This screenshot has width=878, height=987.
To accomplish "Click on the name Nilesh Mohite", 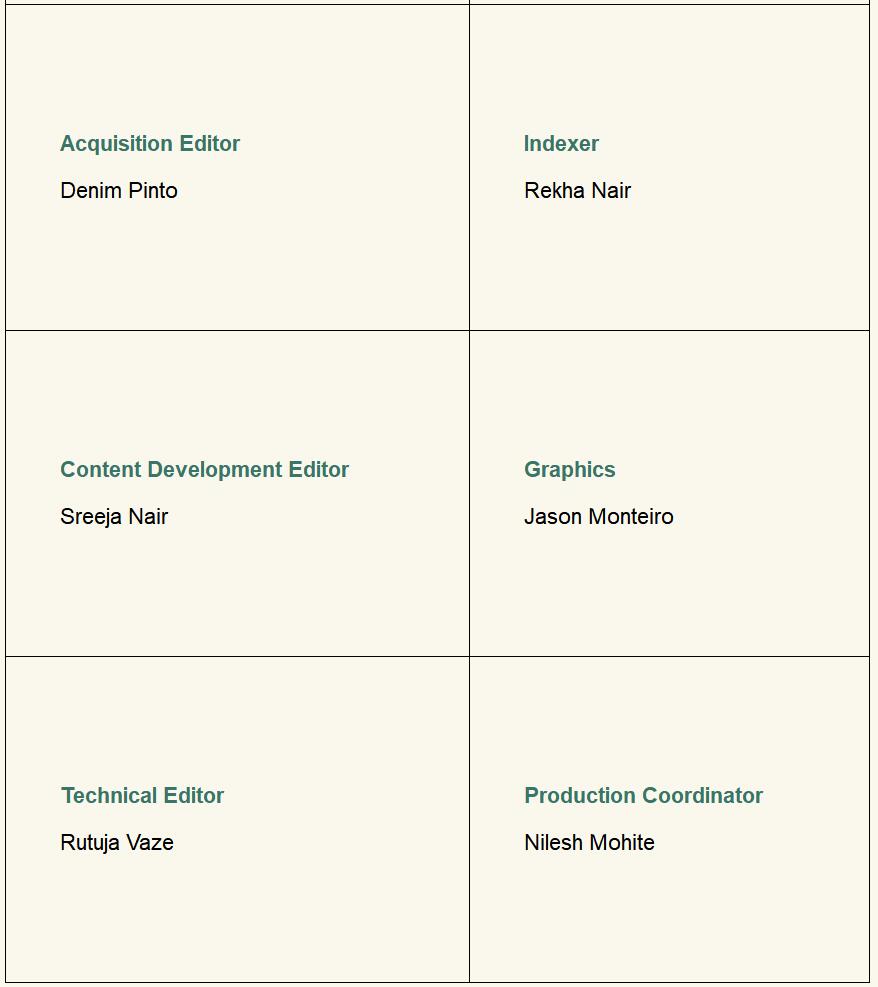I will [x=589, y=843].
